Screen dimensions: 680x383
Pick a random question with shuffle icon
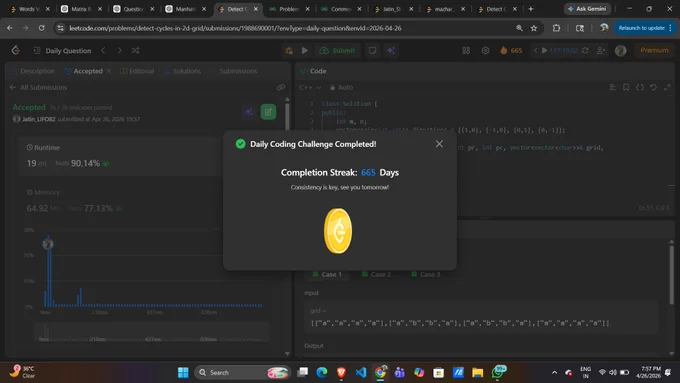(x=135, y=50)
